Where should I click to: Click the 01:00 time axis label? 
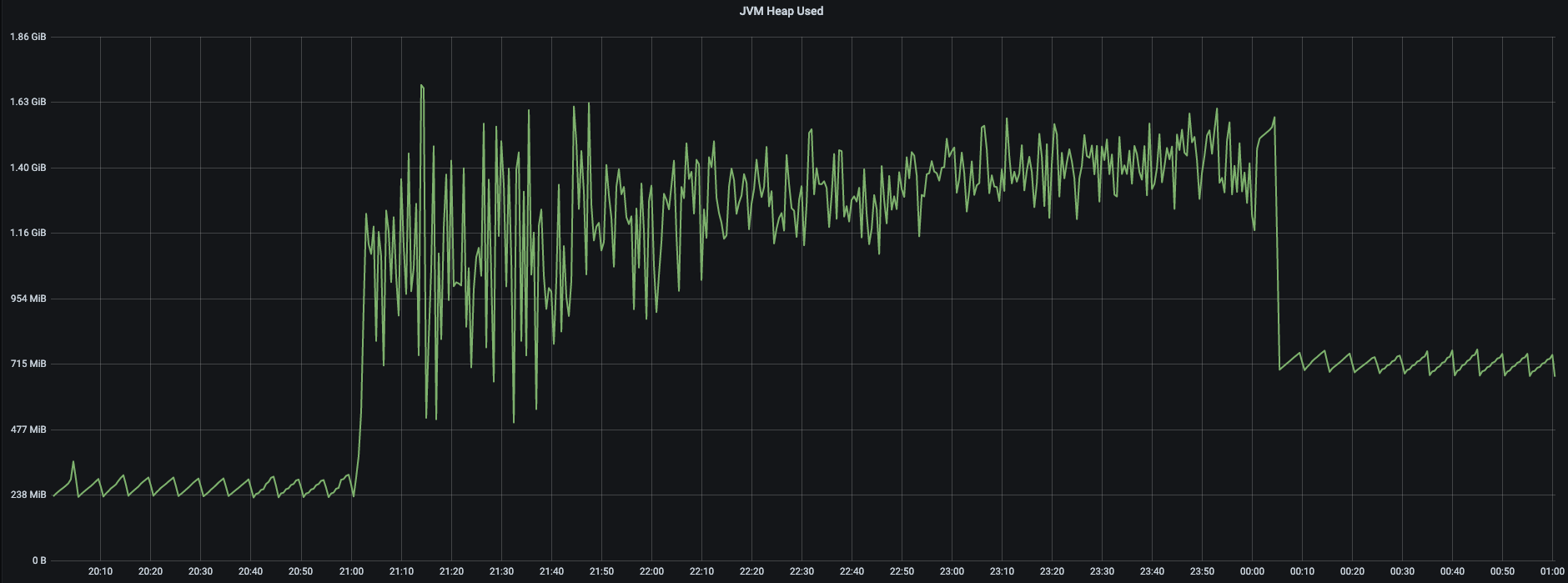pos(1552,571)
